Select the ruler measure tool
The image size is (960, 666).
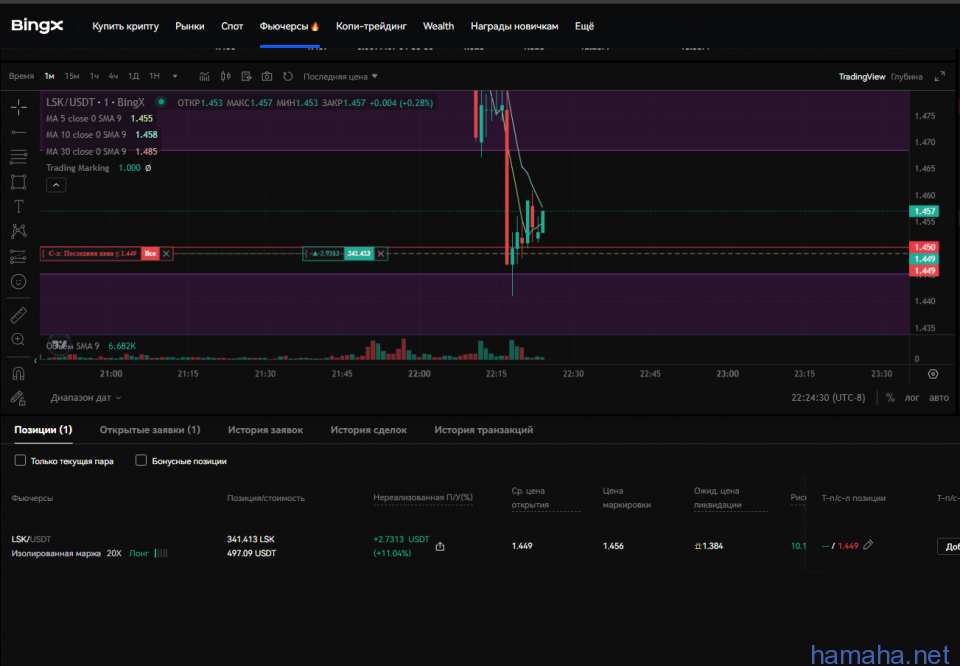(x=18, y=315)
